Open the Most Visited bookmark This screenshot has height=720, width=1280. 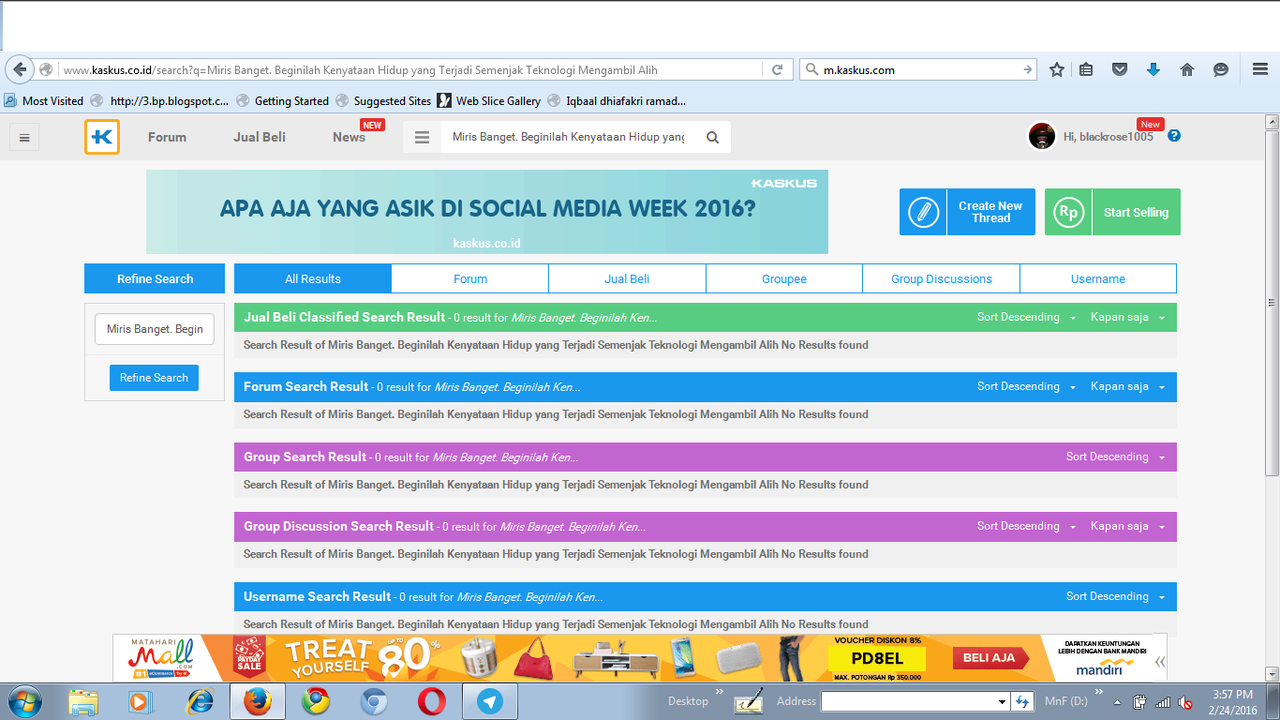tap(44, 101)
